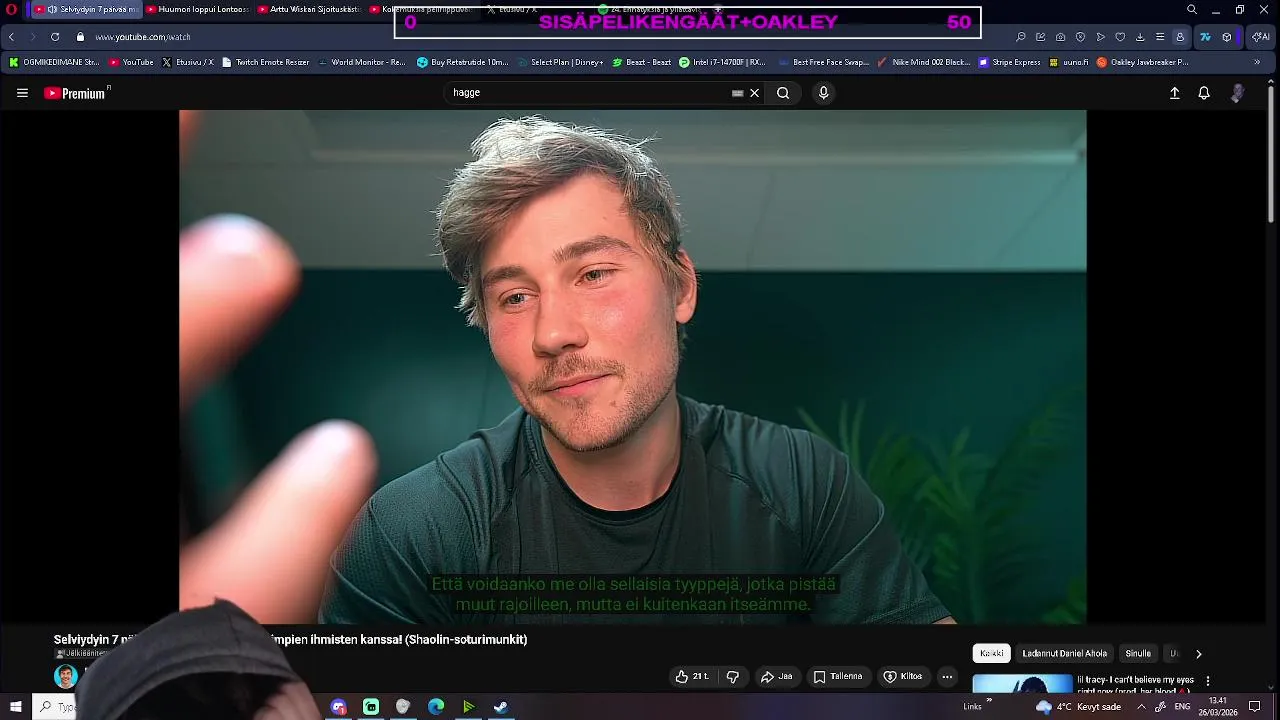The width and height of the screenshot is (1280, 720).
Task: Open Nike Mind 002 Black bookmark
Action: [923, 62]
